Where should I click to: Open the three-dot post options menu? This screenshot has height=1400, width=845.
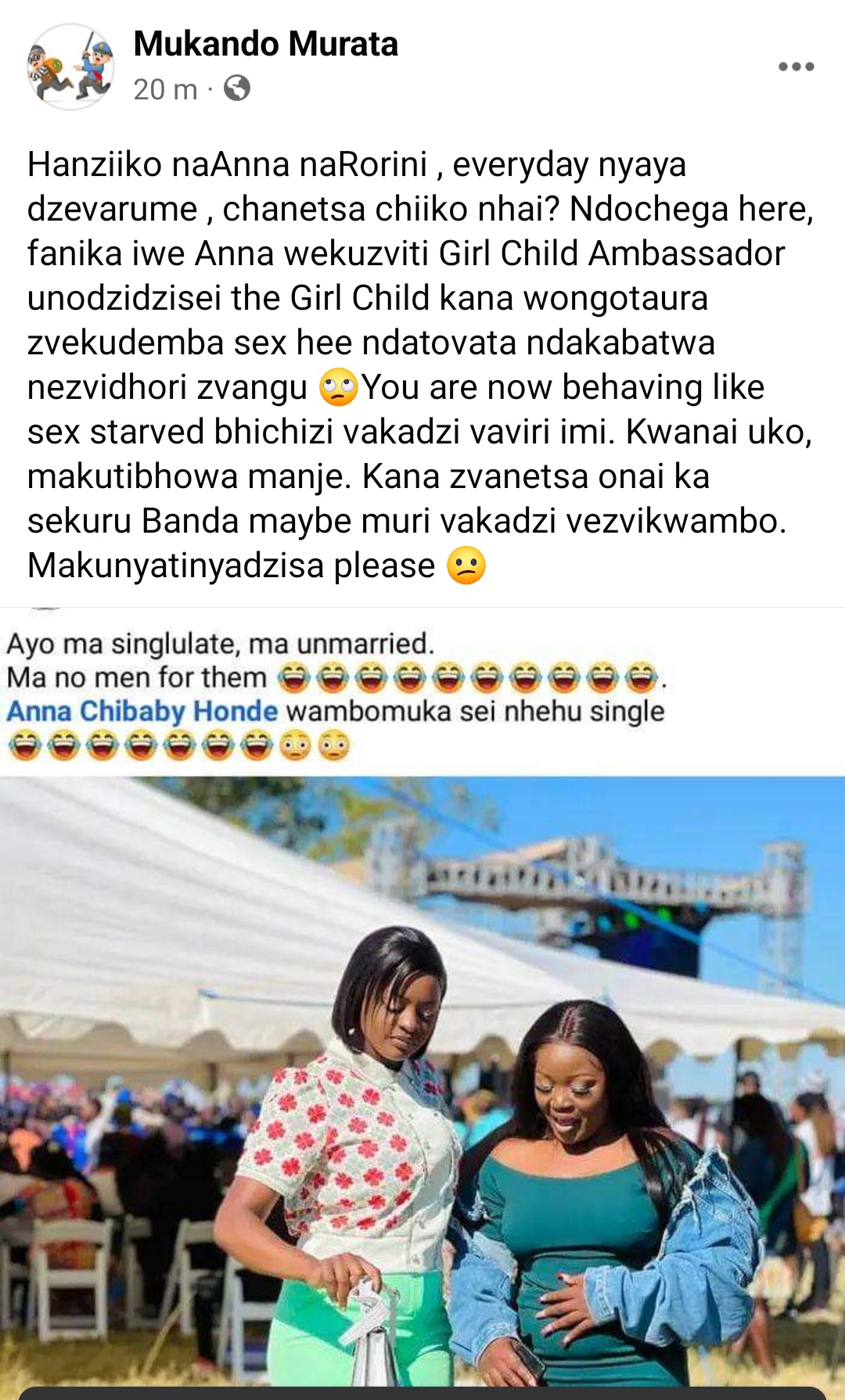coord(796,67)
